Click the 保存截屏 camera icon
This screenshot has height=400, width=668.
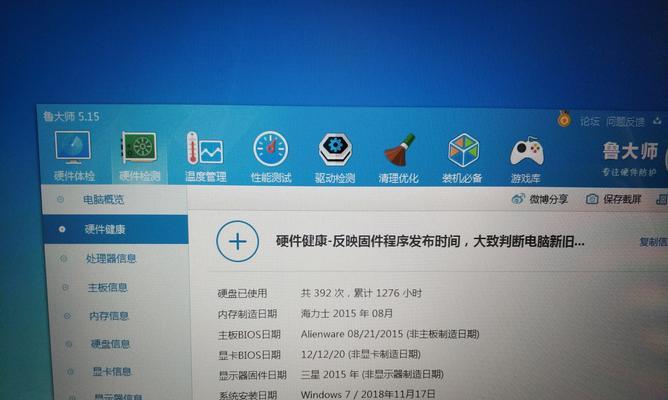tap(592, 199)
